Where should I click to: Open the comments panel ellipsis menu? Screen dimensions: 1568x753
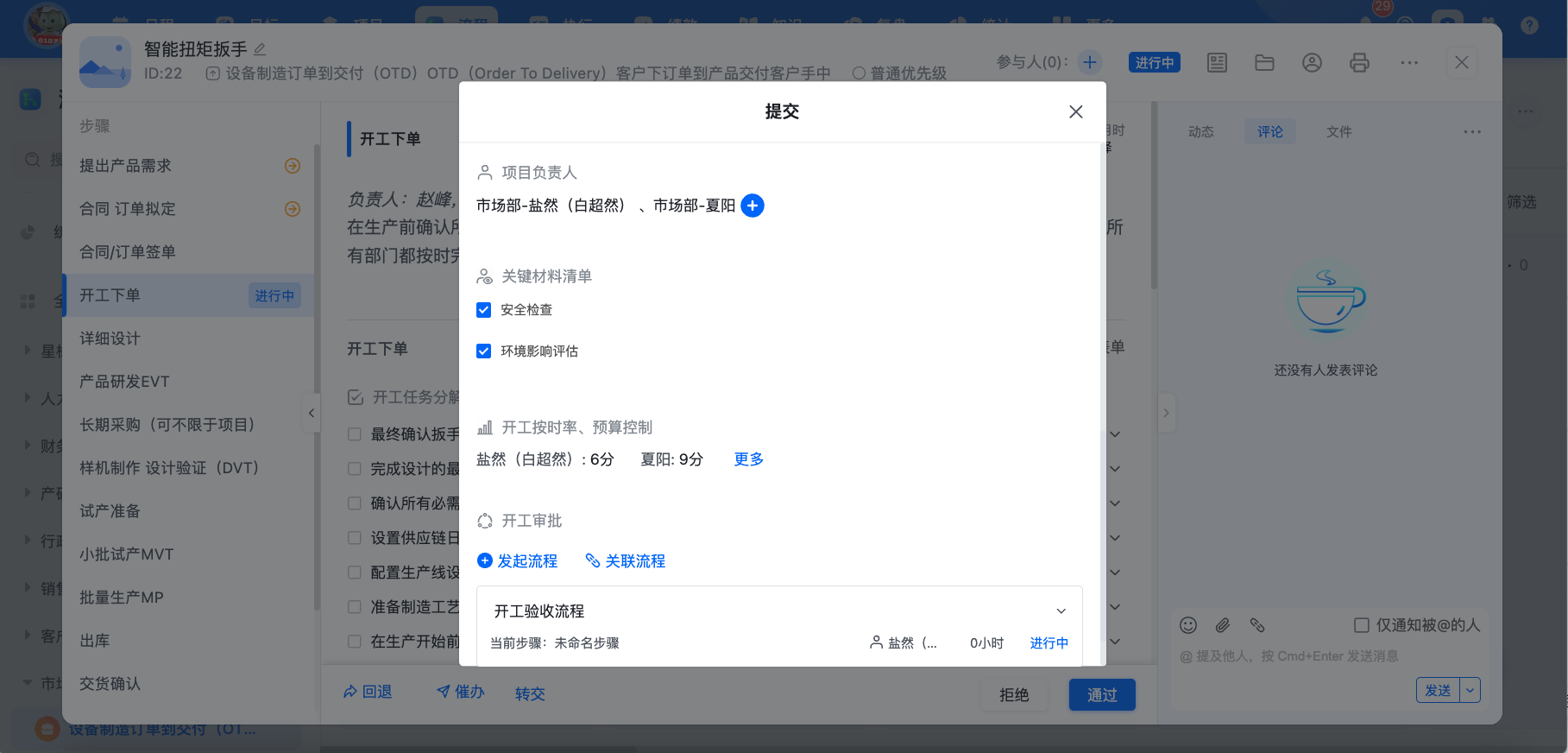[1472, 132]
